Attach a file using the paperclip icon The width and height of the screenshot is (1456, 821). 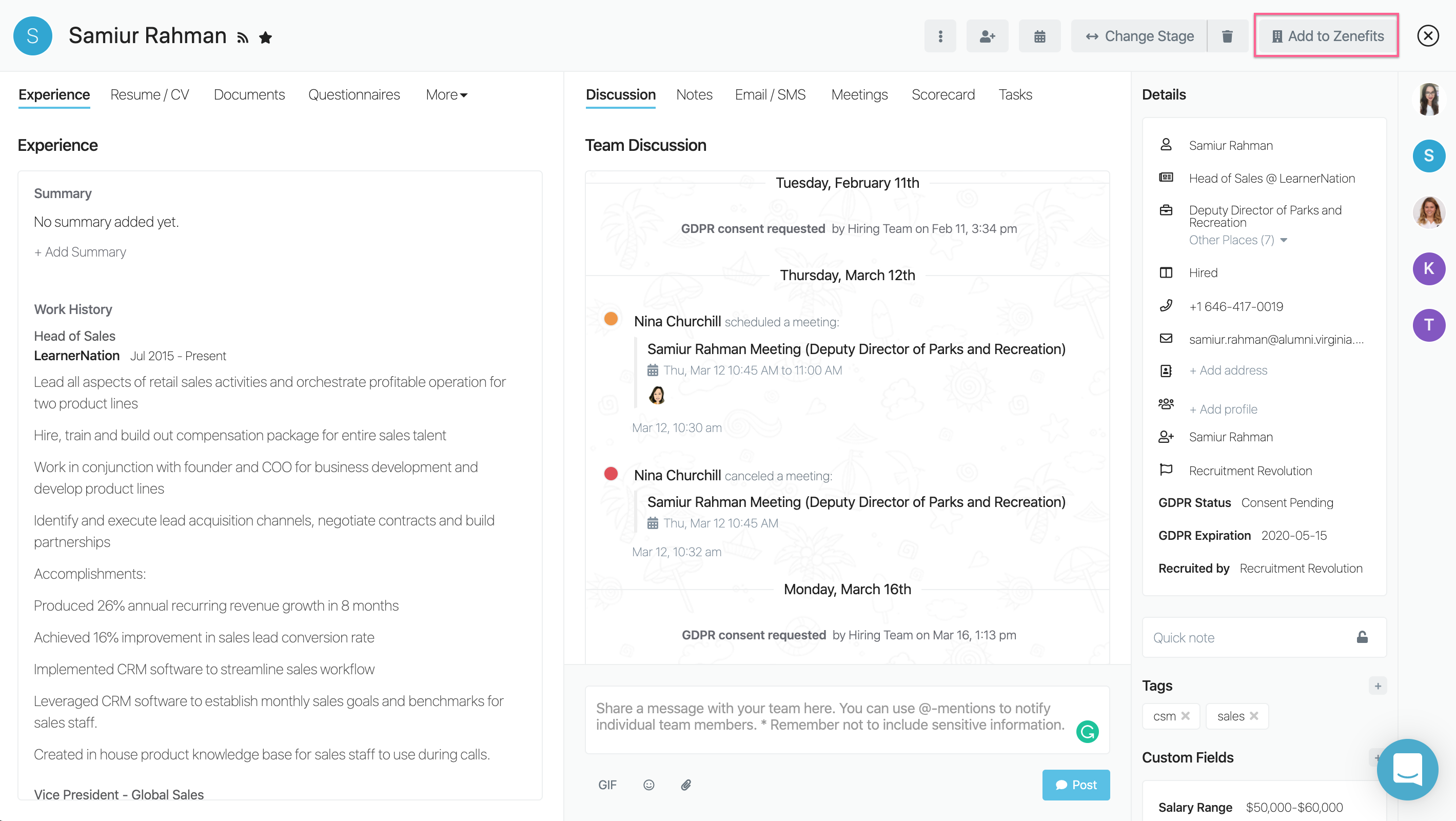coord(685,784)
